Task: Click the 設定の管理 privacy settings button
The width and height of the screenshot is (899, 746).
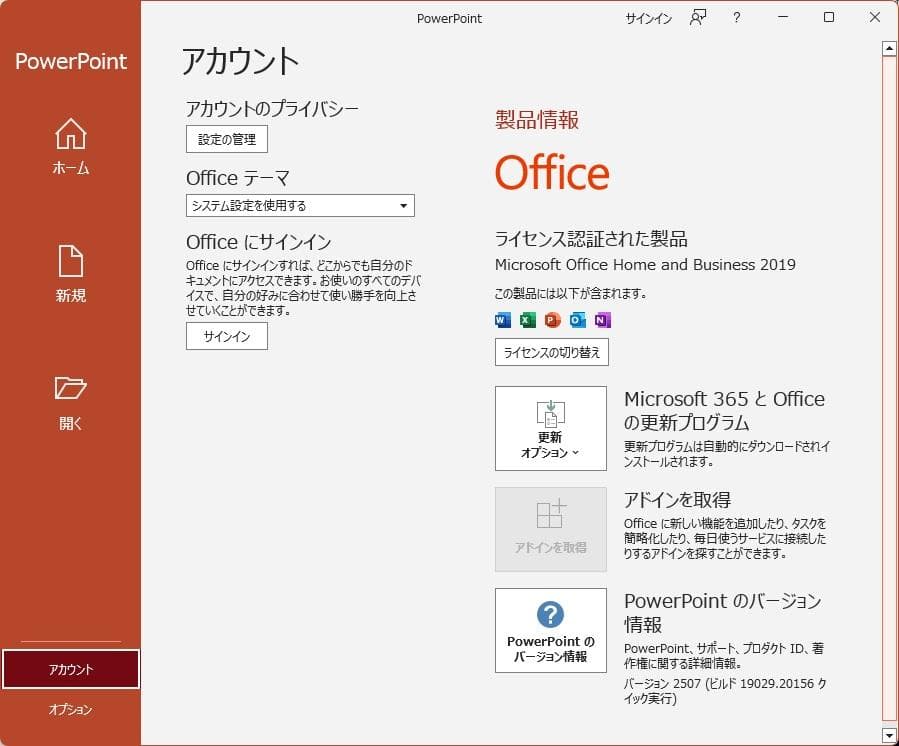Action: (x=226, y=139)
